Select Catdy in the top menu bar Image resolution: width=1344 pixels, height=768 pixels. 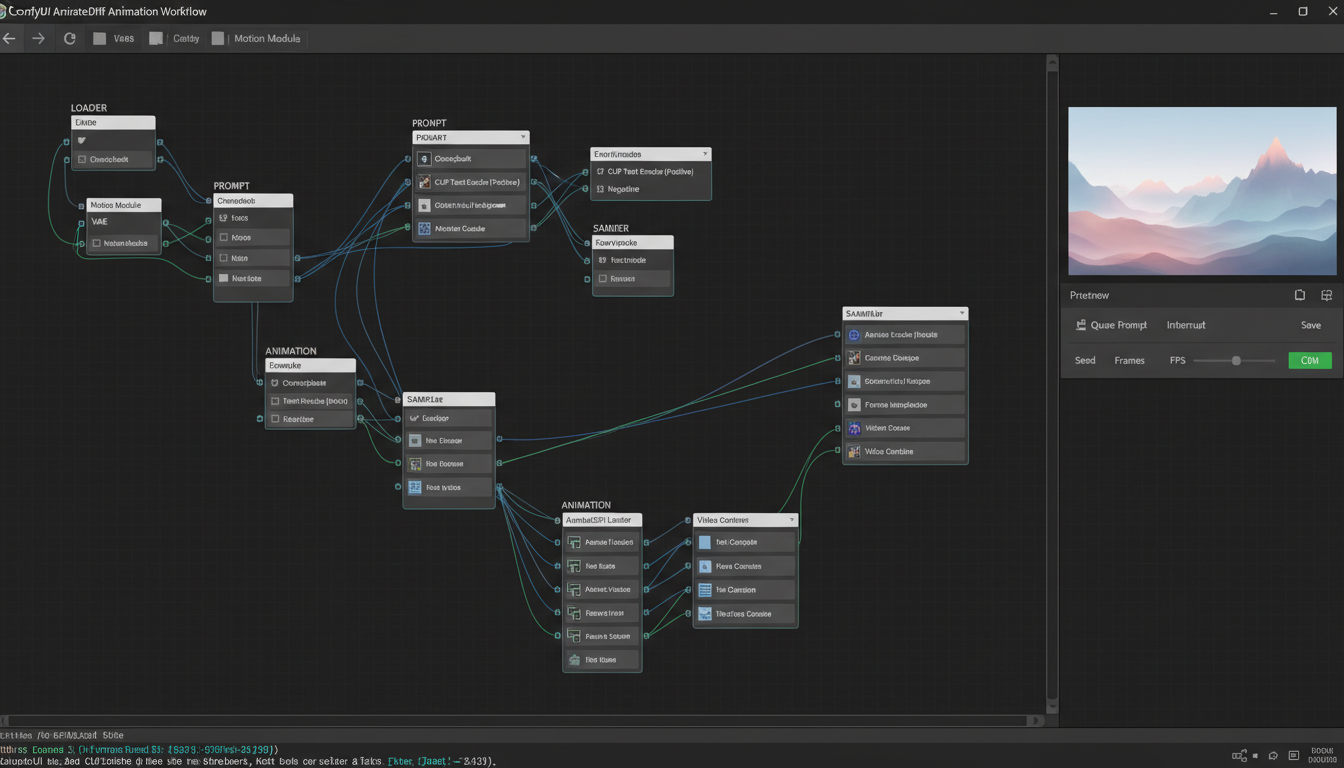186,38
